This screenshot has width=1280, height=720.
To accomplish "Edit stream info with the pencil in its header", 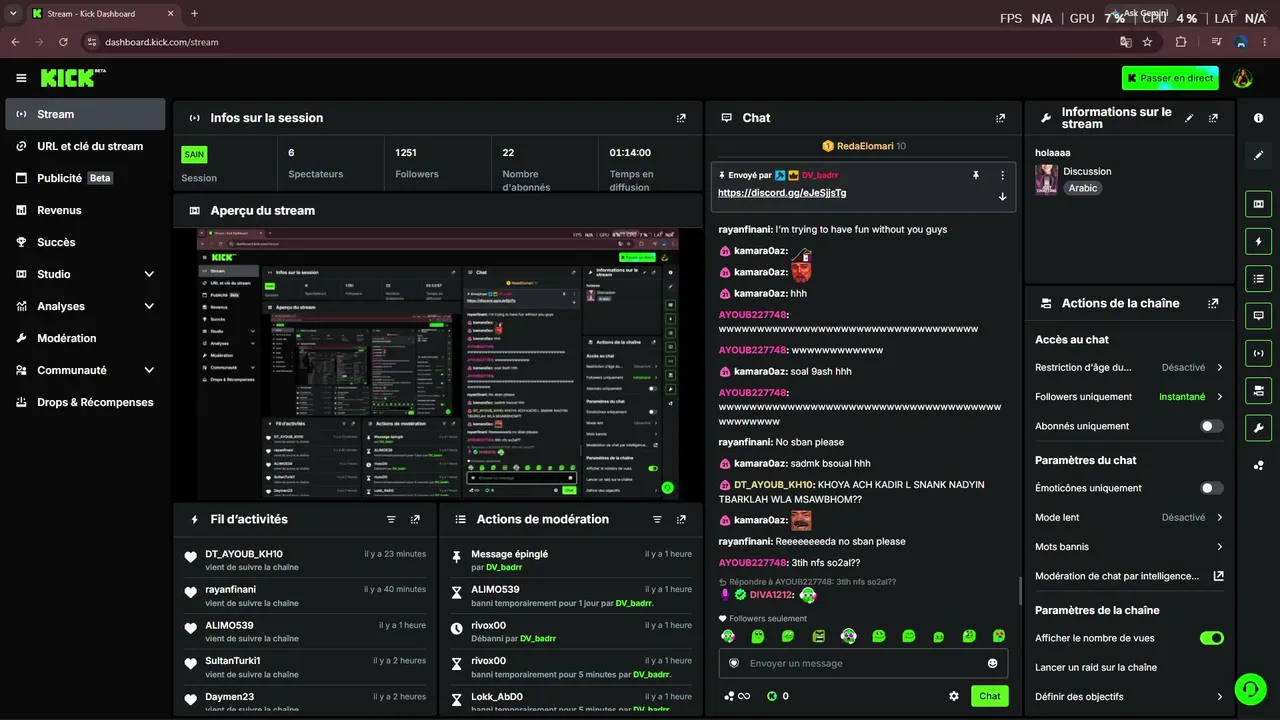I will coord(1189,118).
